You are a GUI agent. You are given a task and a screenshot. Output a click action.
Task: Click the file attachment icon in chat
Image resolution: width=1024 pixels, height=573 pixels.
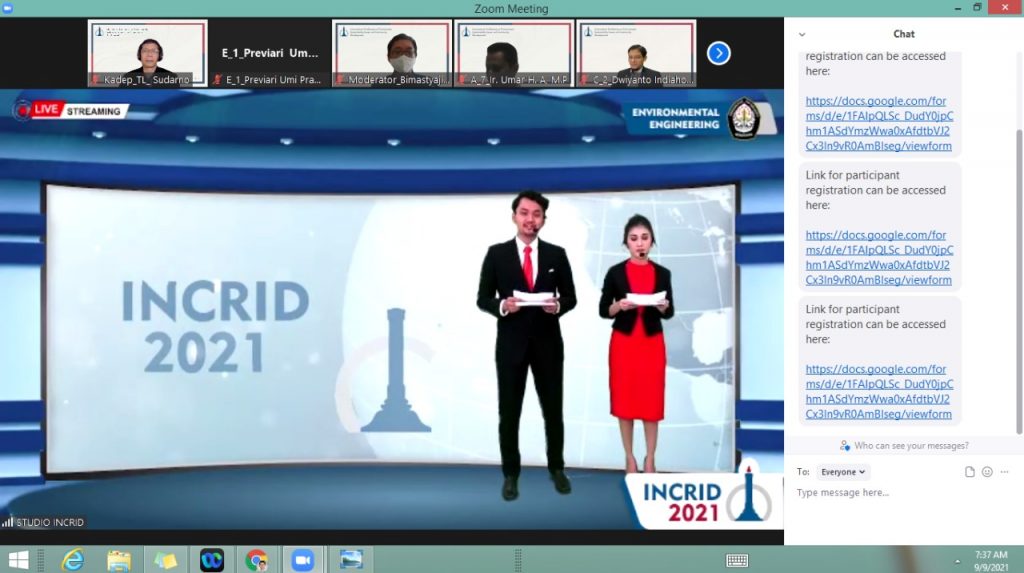click(x=969, y=472)
